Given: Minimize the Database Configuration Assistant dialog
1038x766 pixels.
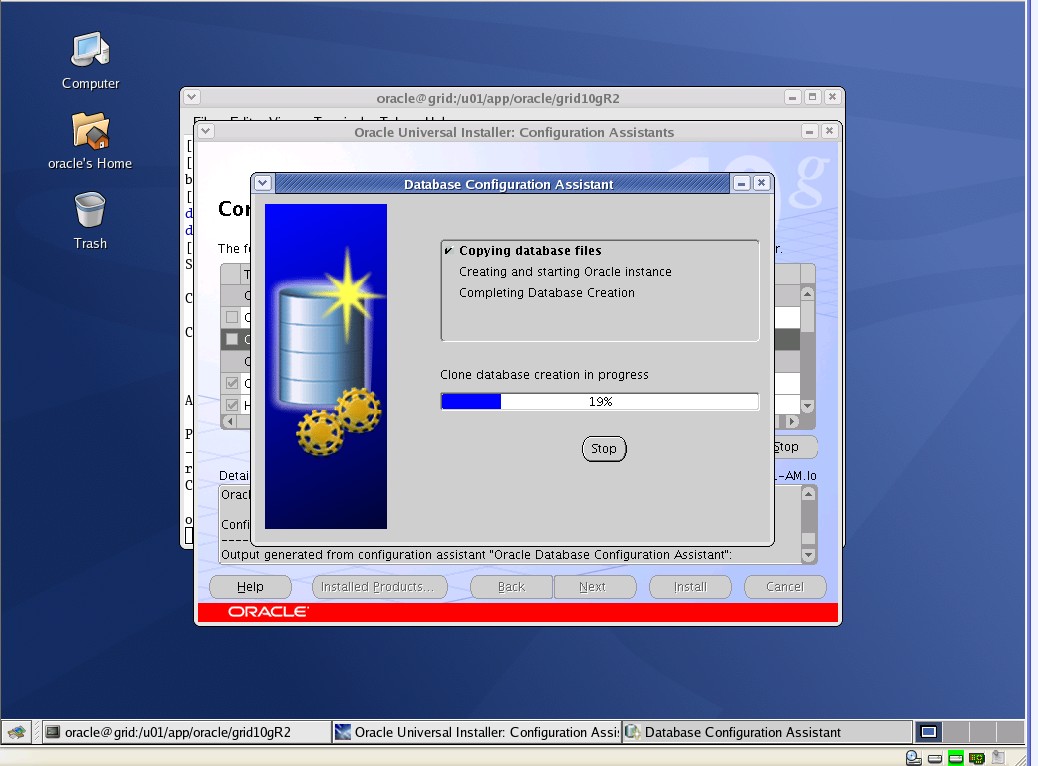Looking at the screenshot, I should (x=741, y=184).
